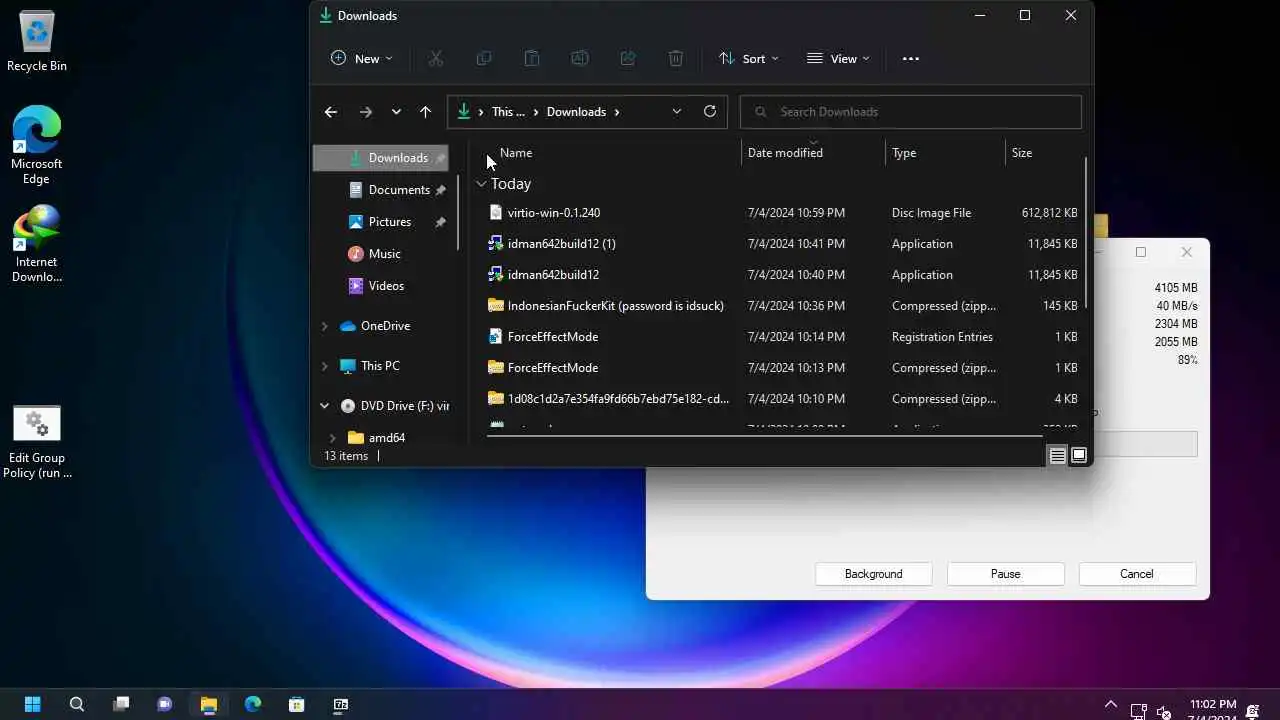Click Cancel button in download dialog
The height and width of the screenshot is (720, 1280).
pos(1137,574)
